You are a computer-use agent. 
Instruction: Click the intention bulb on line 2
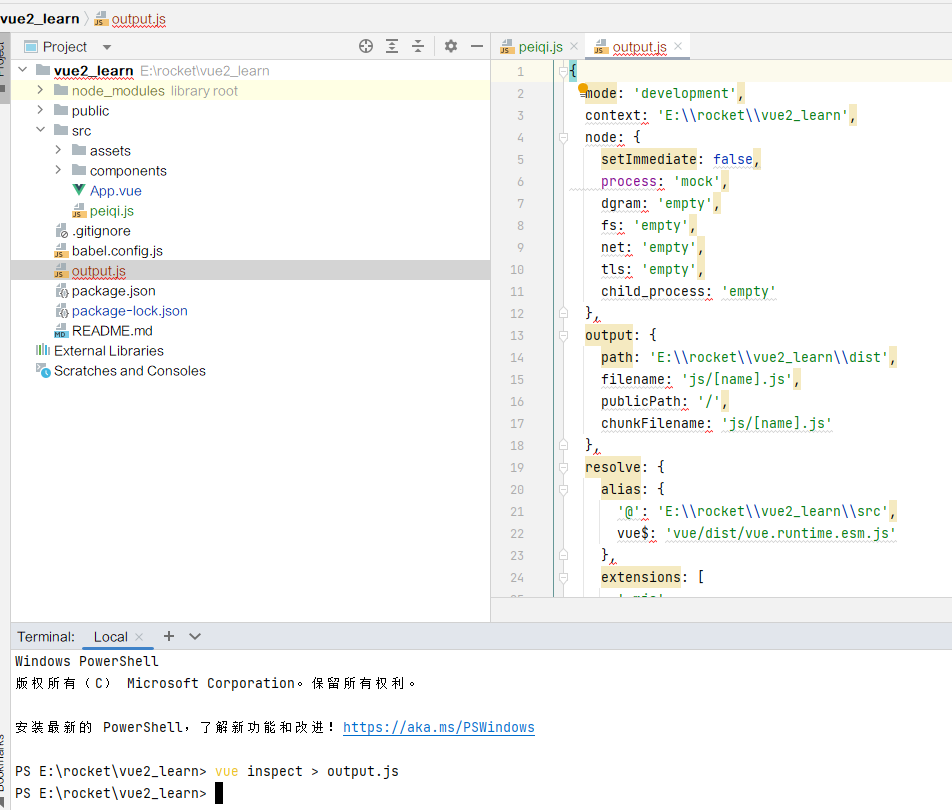pyautogui.click(x=583, y=89)
